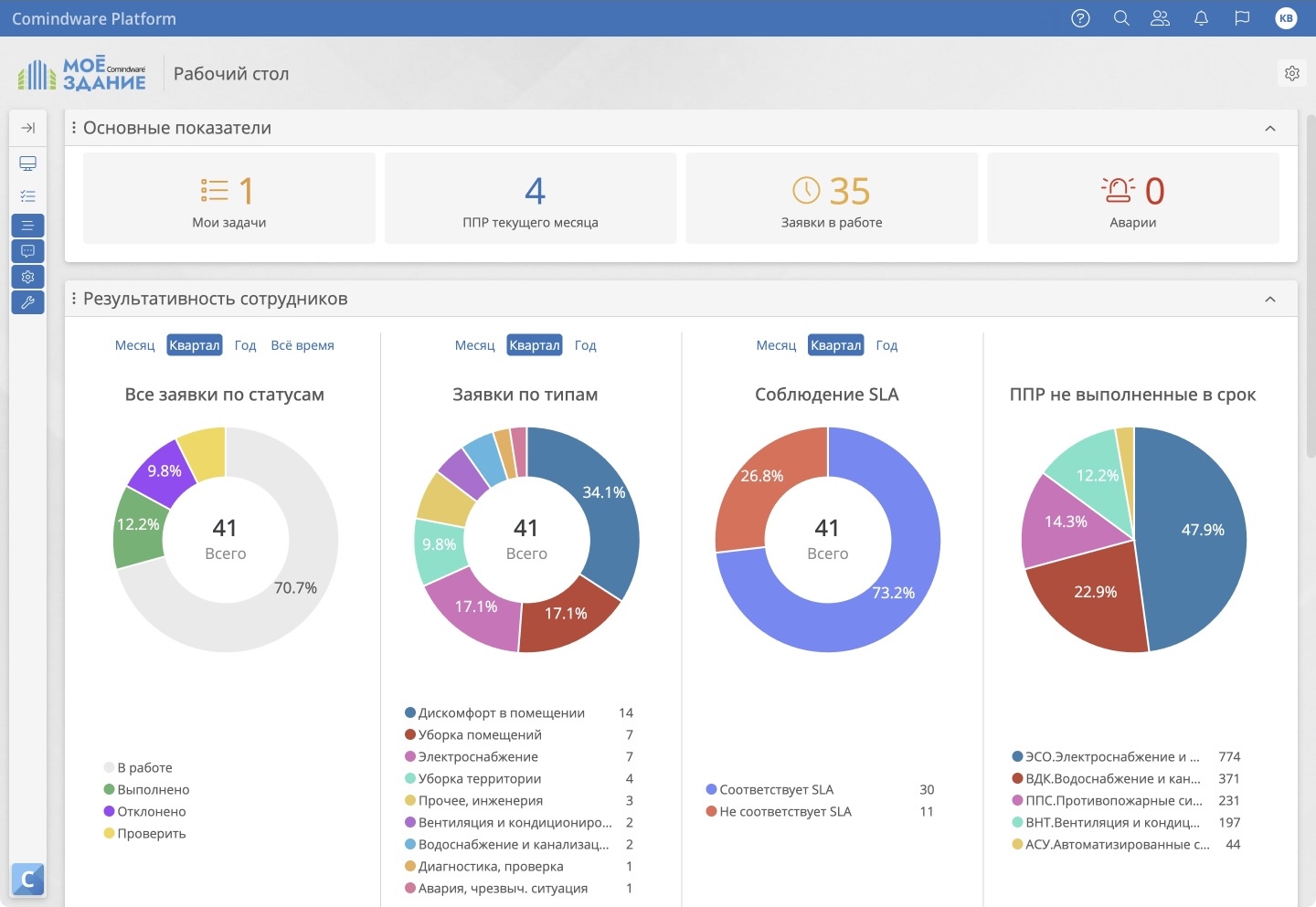This screenshot has height=907, width=1316.
Task: Click the wrench icon in sidebar
Action: click(x=27, y=302)
